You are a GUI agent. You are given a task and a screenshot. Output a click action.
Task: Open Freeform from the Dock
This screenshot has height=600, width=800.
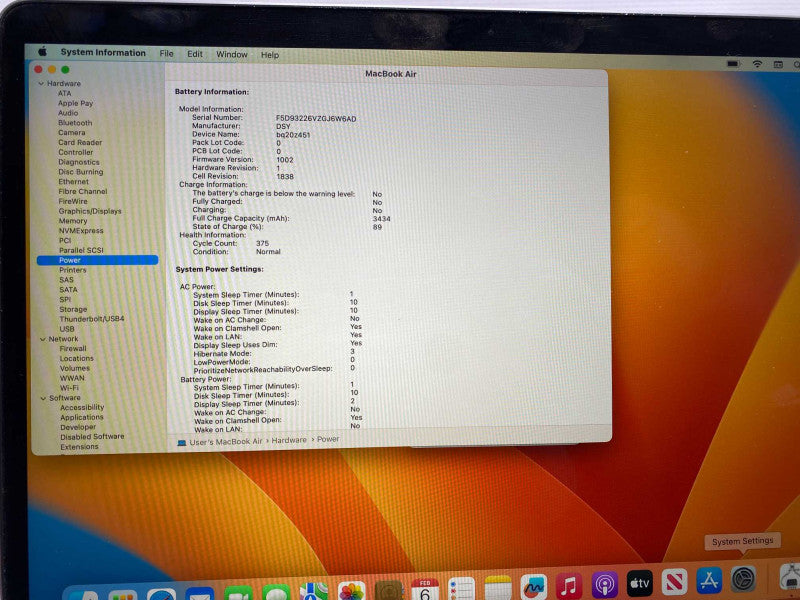point(534,587)
